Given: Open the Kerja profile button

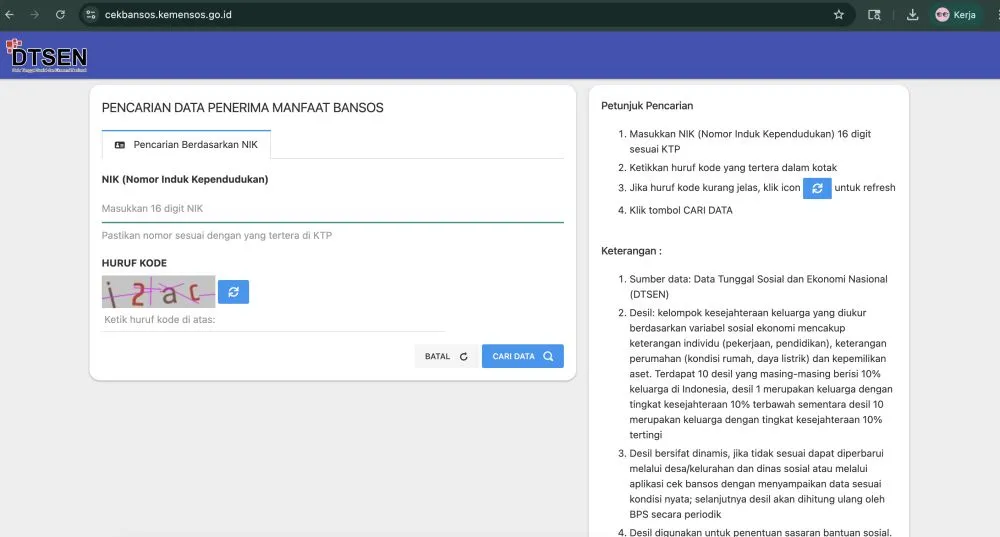Looking at the screenshot, I should [x=955, y=15].
